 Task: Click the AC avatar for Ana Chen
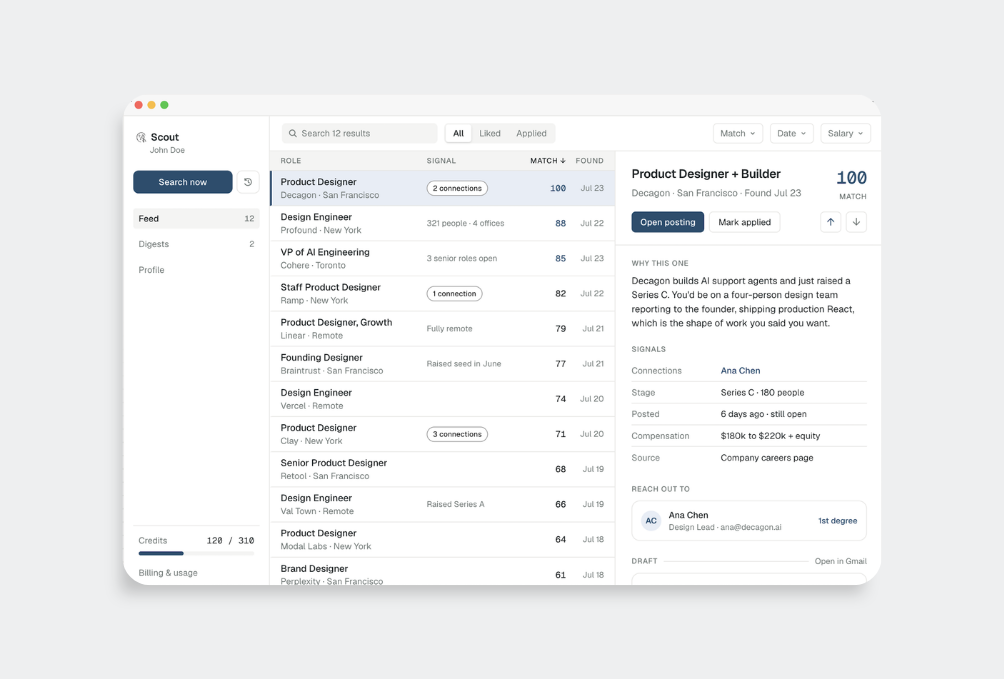pyautogui.click(x=651, y=521)
